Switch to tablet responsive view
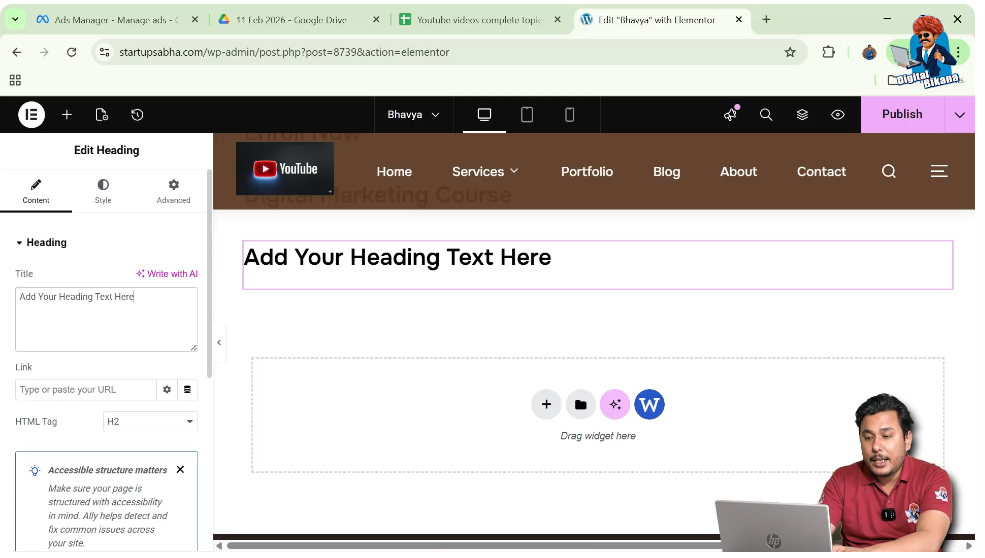 (x=527, y=115)
